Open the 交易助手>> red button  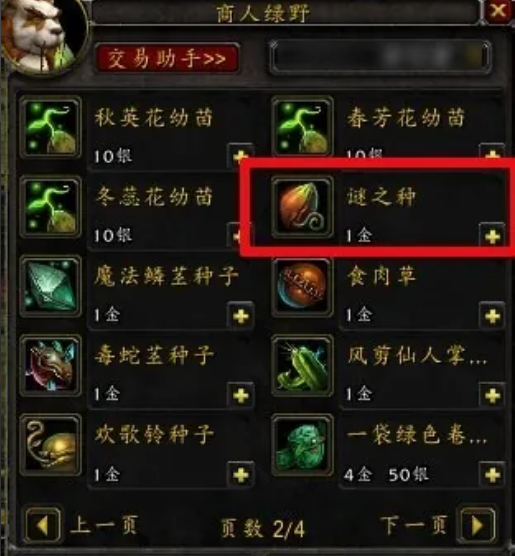166,59
